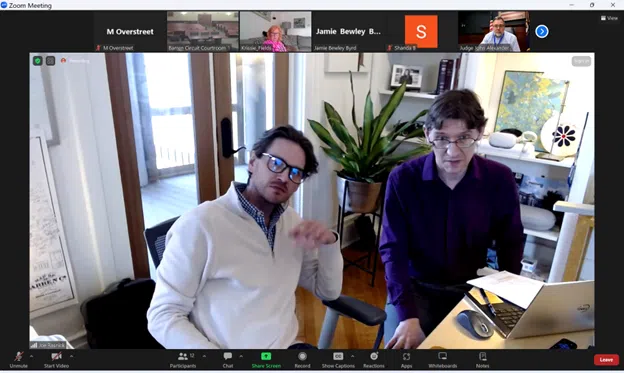Select Judge John Alexander's video thumbnail
This screenshot has width=624, height=373.
point(494,31)
